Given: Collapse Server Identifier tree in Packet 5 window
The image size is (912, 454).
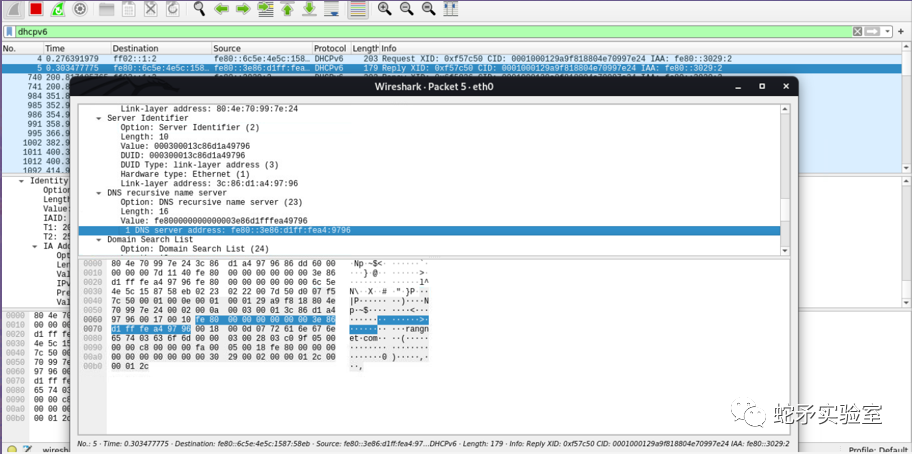Looking at the screenshot, I should click(99, 118).
